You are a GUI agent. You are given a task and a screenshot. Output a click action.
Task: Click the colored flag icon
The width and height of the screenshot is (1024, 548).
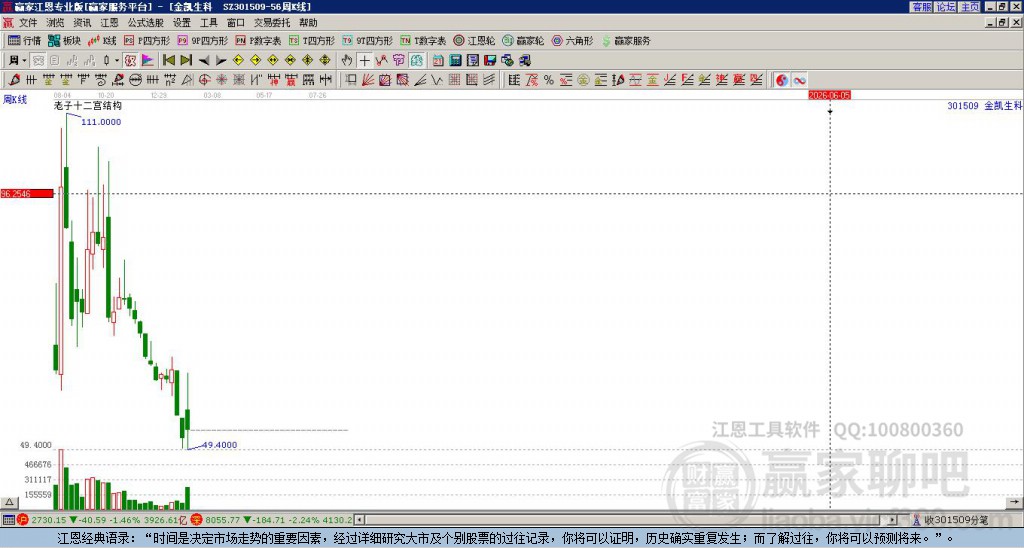[148, 60]
